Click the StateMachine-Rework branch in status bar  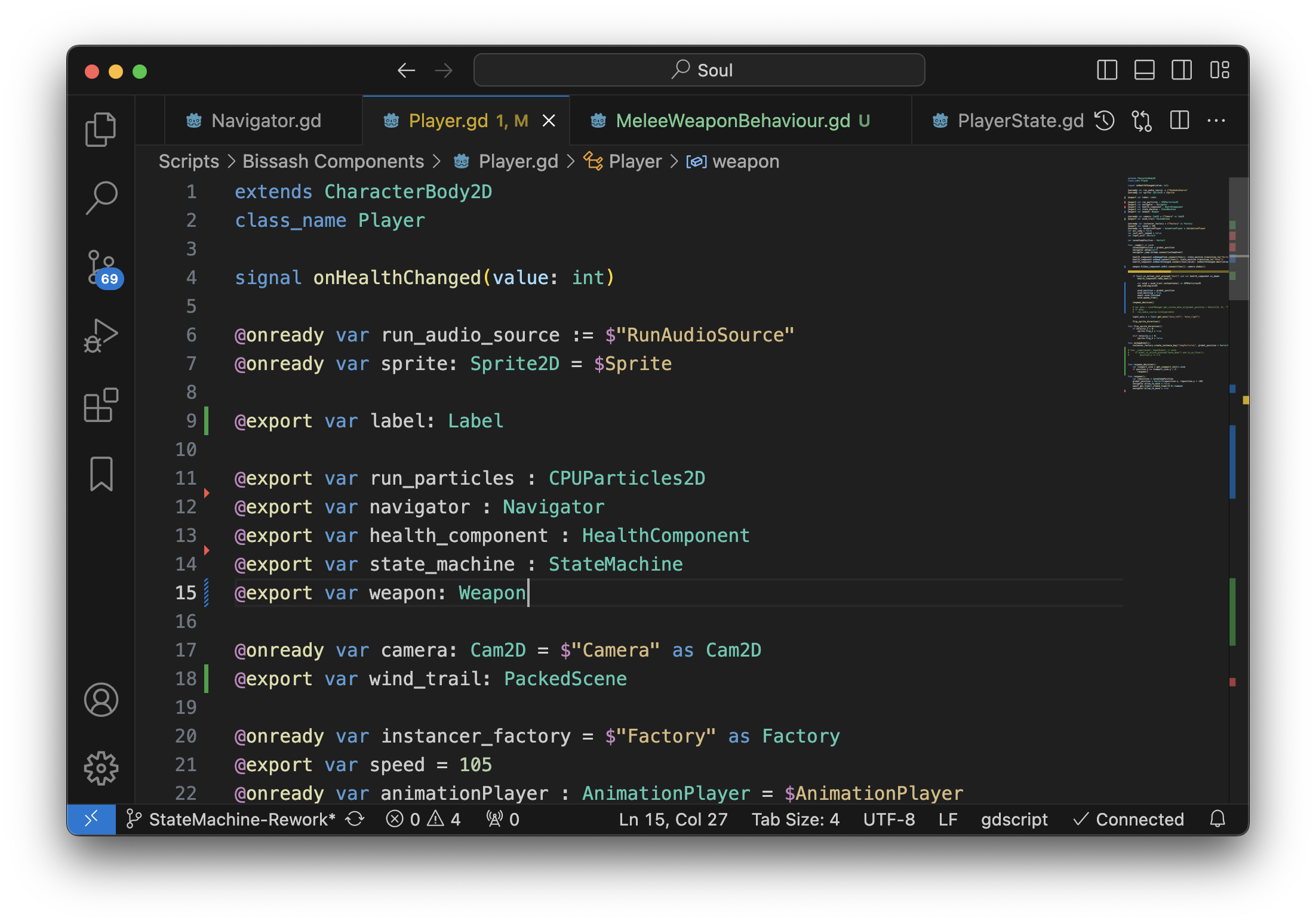pyautogui.click(x=233, y=819)
